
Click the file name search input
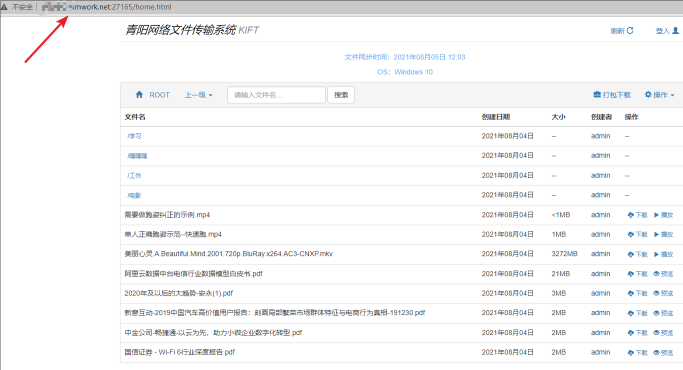click(276, 95)
